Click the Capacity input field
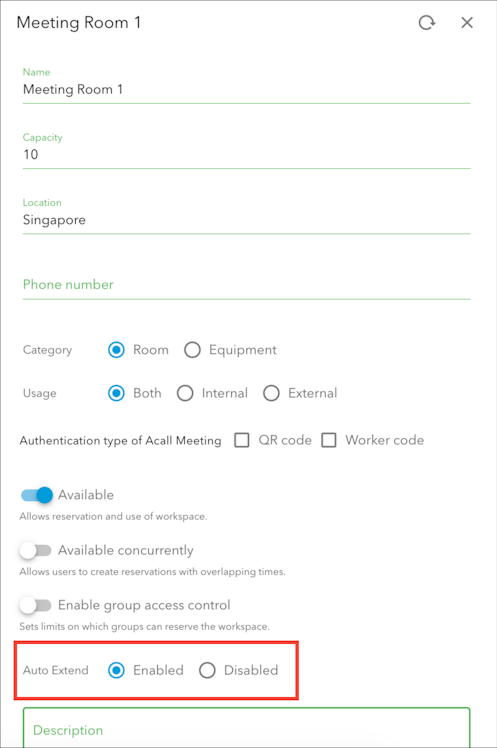This screenshot has width=497, height=748. (x=246, y=155)
